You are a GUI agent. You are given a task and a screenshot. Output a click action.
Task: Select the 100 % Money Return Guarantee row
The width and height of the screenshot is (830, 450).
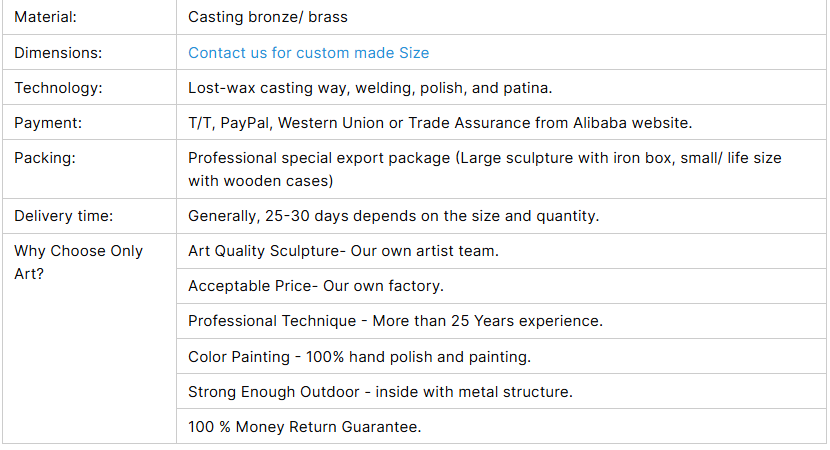[x=501, y=426]
